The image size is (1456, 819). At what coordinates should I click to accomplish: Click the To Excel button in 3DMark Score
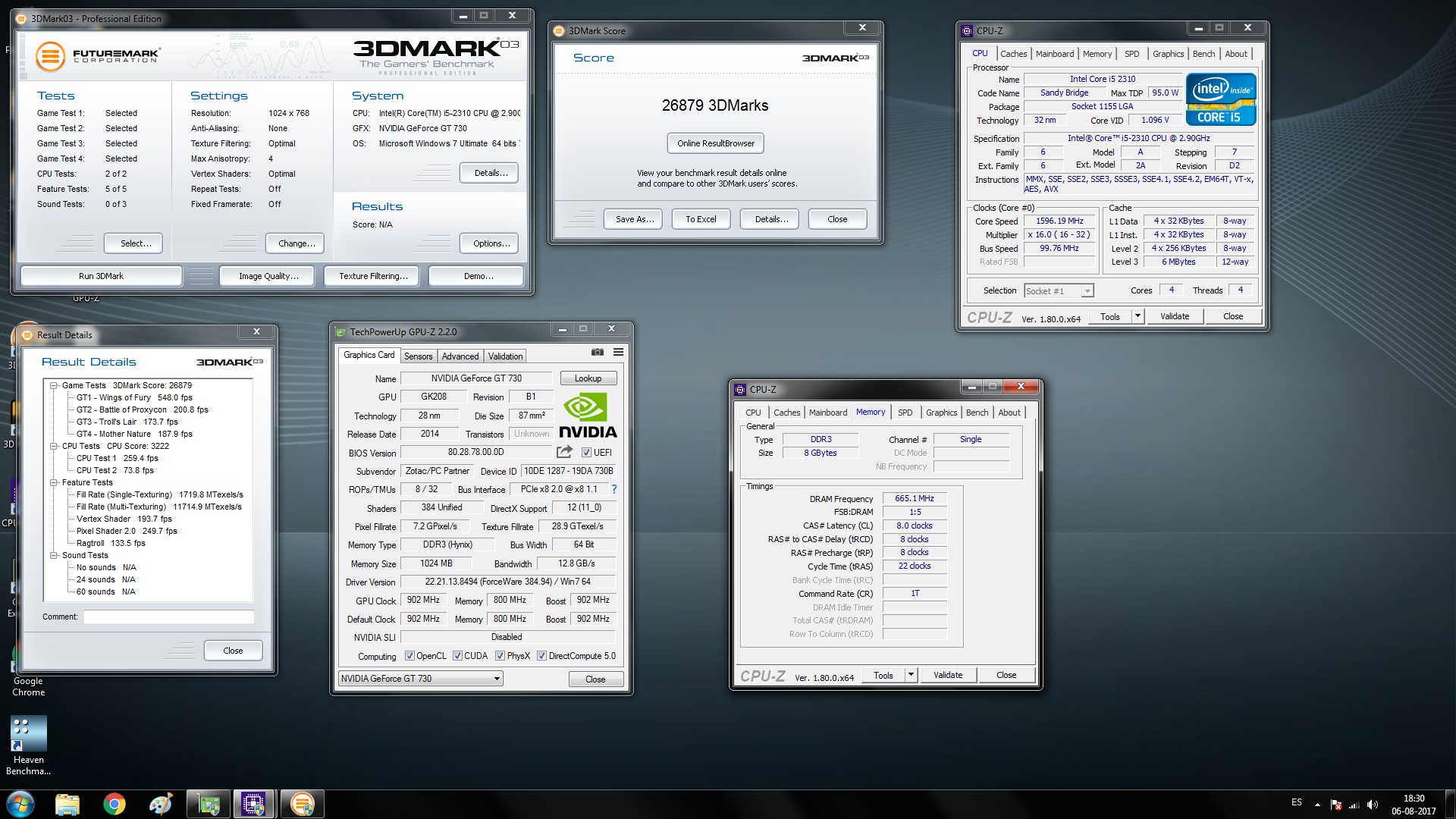click(701, 219)
